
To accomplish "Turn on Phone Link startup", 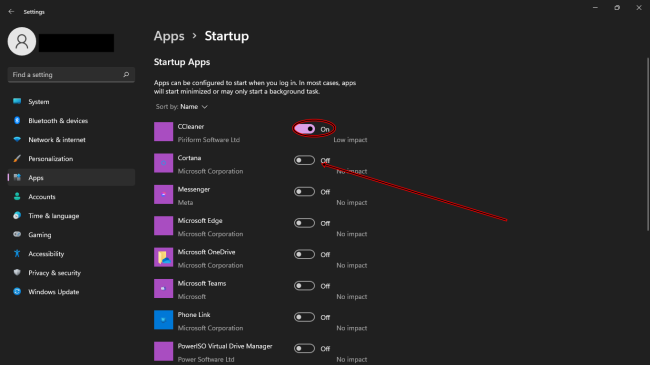I will pyautogui.click(x=305, y=317).
